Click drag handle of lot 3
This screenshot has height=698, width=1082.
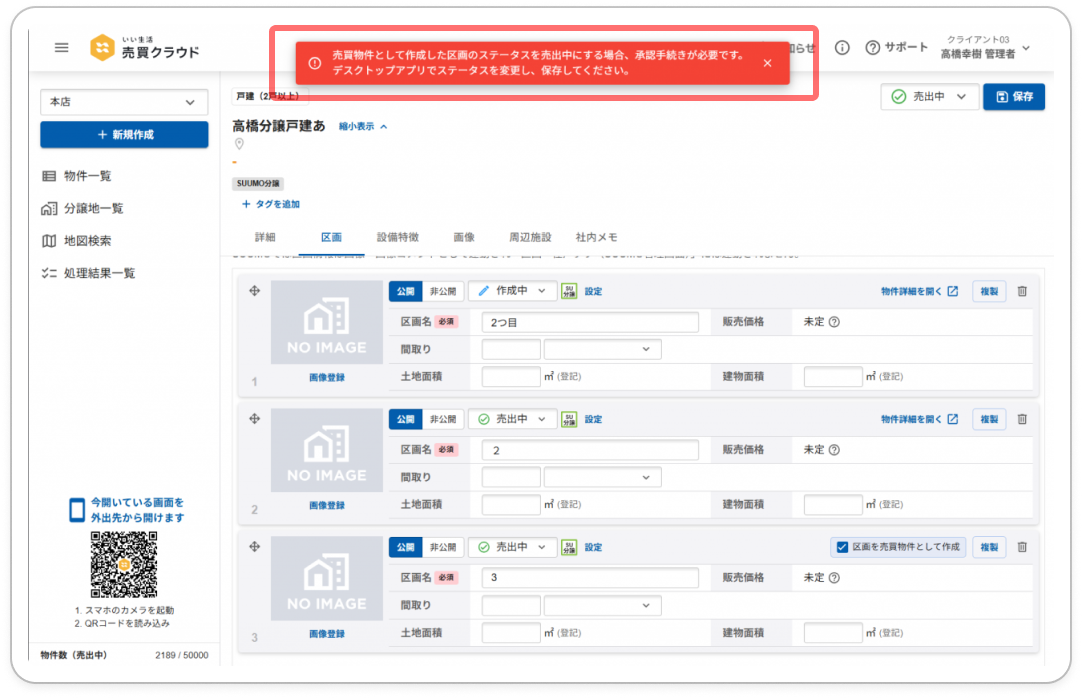(x=255, y=547)
